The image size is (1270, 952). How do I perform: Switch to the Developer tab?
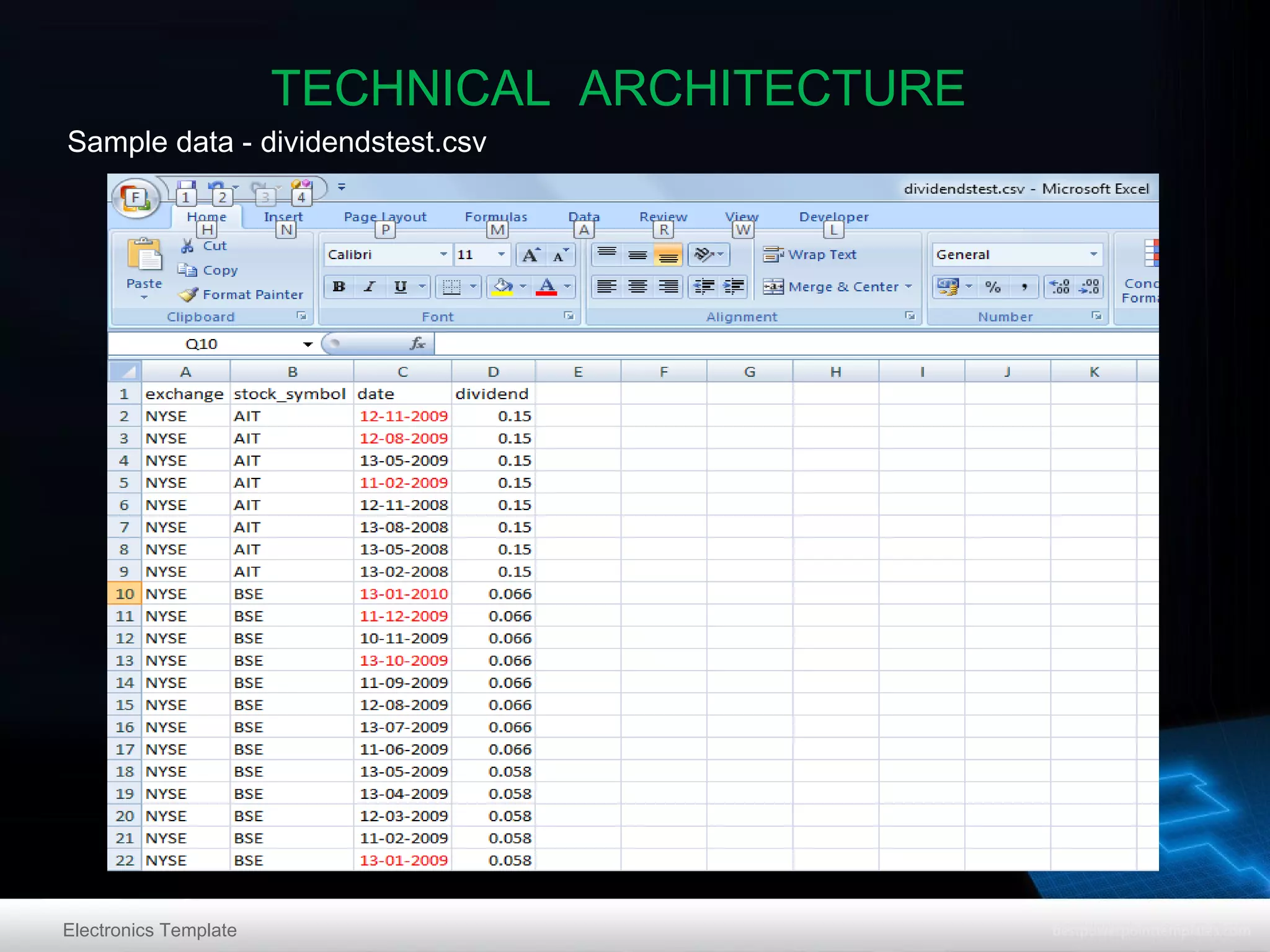tap(834, 217)
